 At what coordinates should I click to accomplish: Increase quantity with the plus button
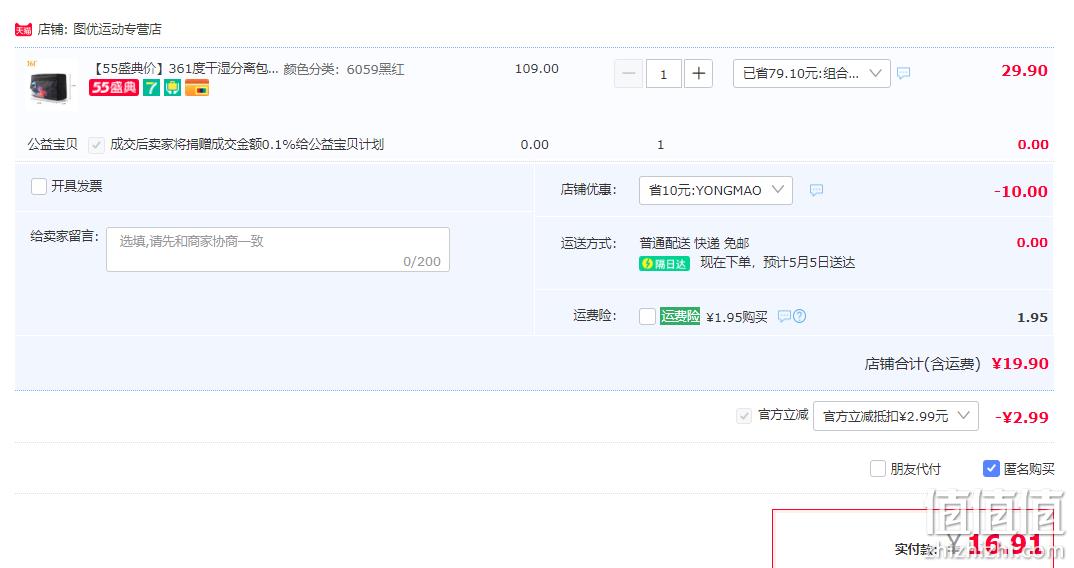(698, 74)
